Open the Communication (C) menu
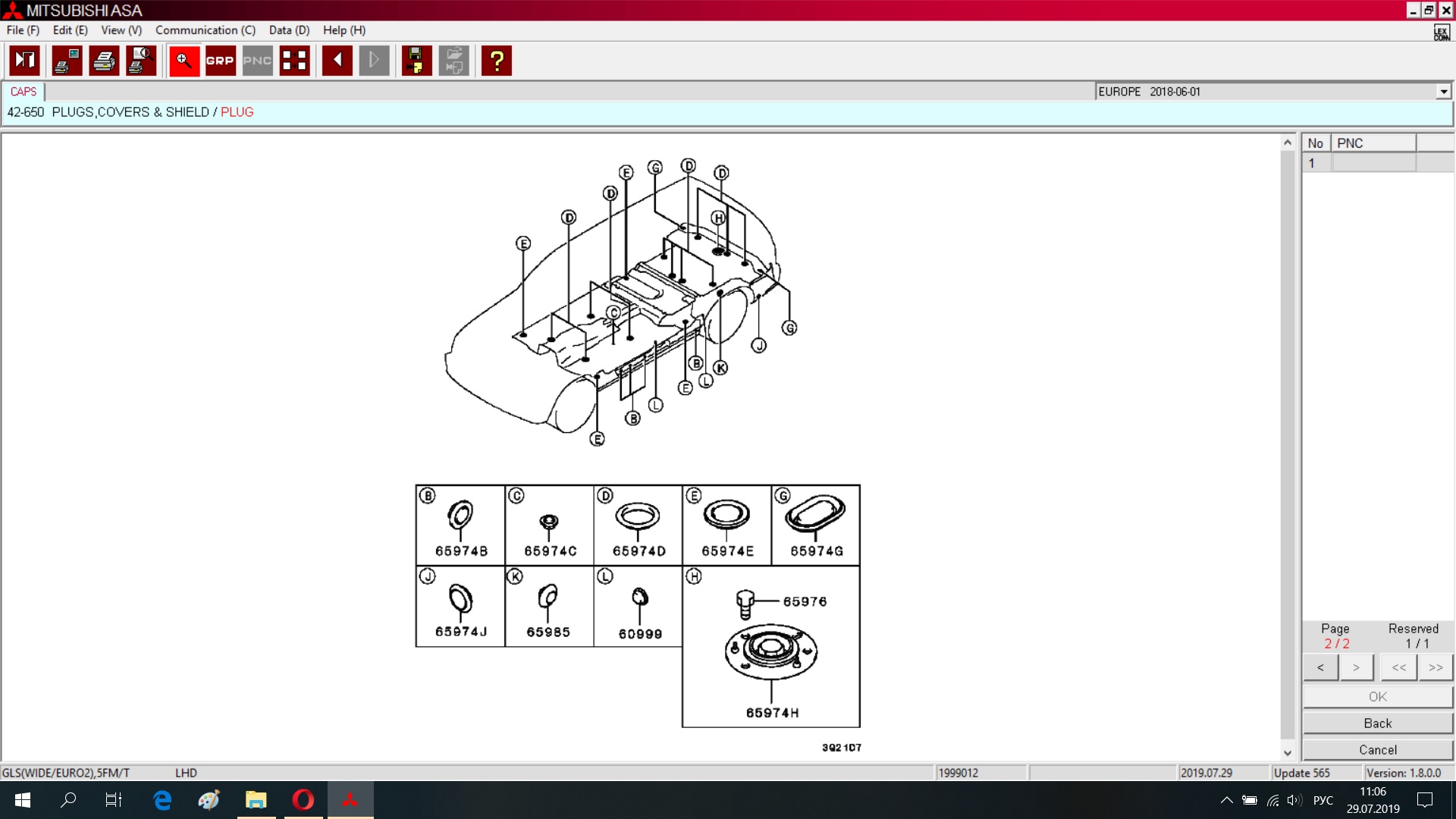Screen dimensions: 1456x819 coord(205,30)
